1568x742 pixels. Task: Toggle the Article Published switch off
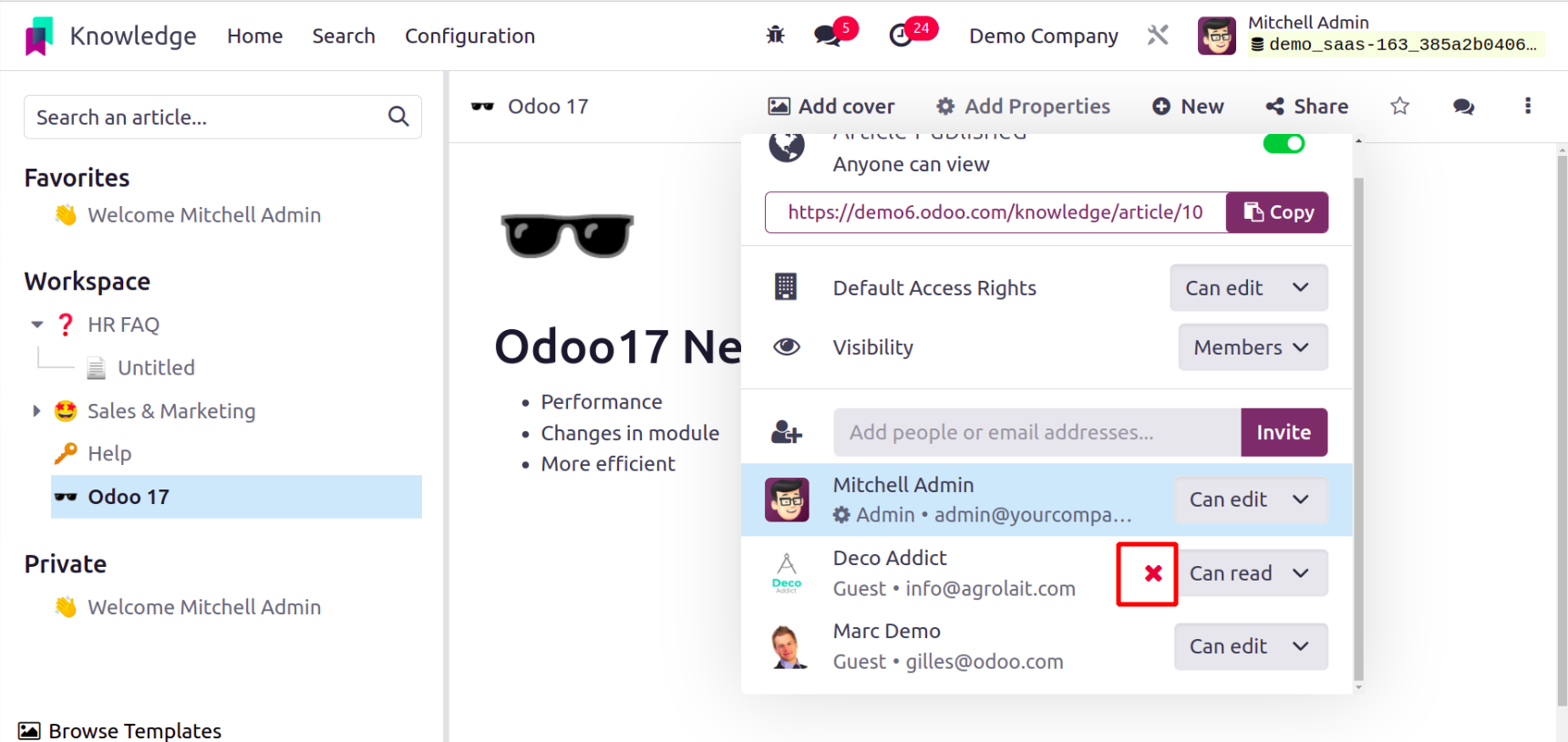tap(1284, 143)
